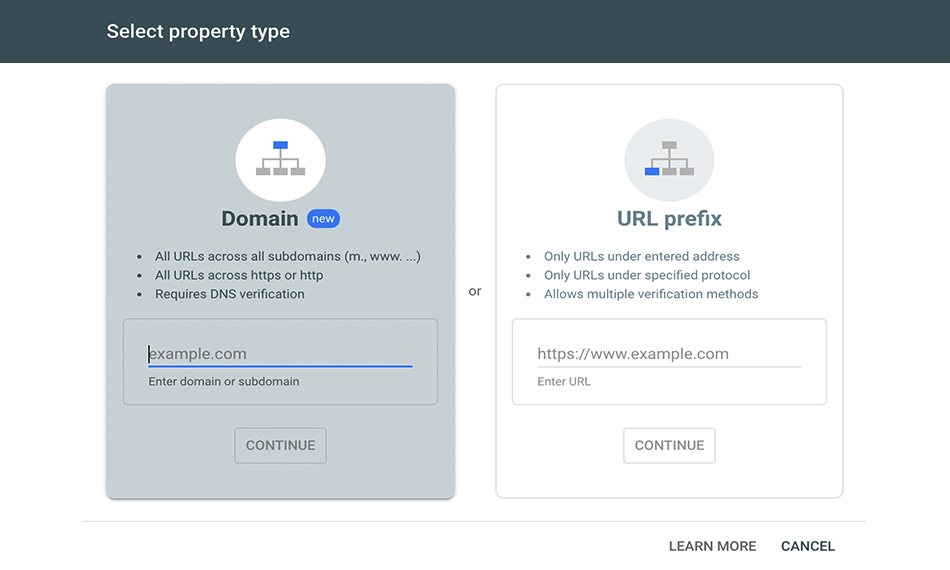Click "Requires DNS verification" bullet text

pyautogui.click(x=230, y=294)
